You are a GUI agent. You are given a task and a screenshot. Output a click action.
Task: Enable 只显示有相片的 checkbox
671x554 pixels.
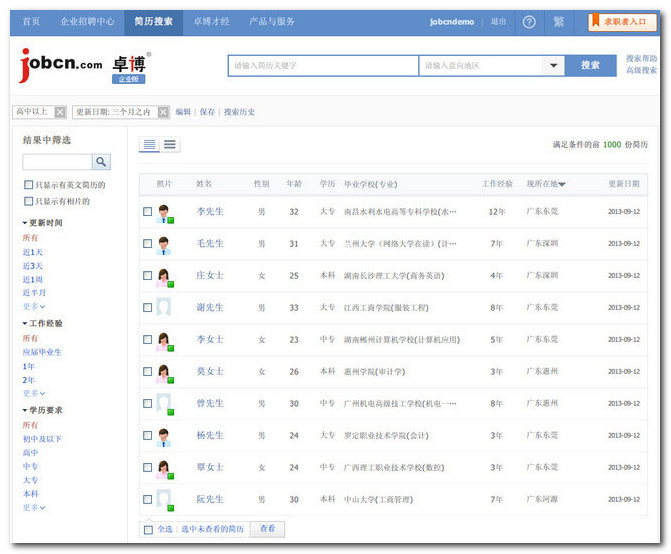[x=28, y=201]
